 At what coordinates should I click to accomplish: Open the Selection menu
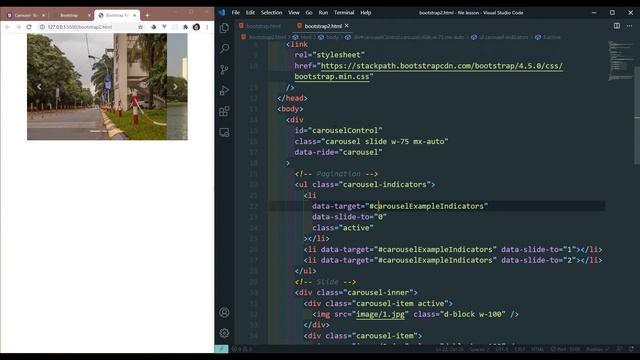271,13
